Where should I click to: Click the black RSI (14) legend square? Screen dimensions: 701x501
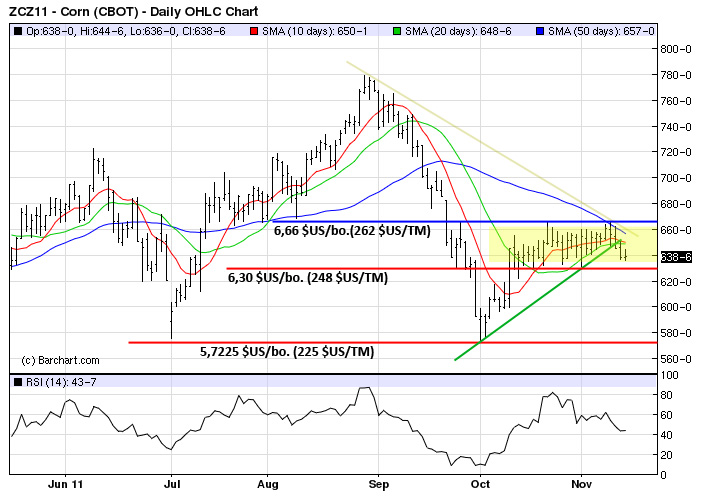18,382
